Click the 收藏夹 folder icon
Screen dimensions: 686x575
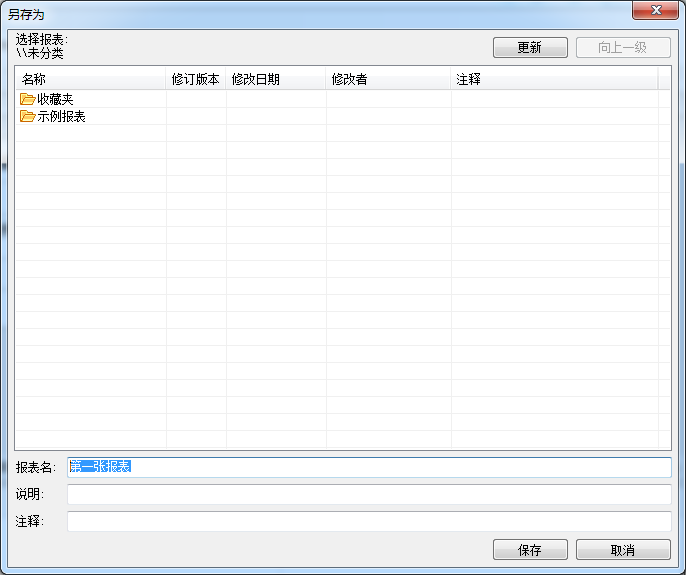(27, 99)
